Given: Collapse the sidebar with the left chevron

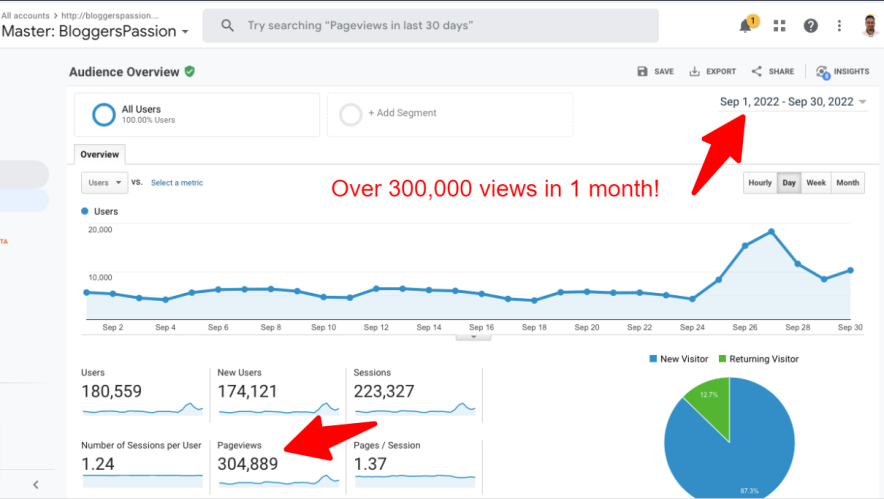Looking at the screenshot, I should [x=36, y=484].
